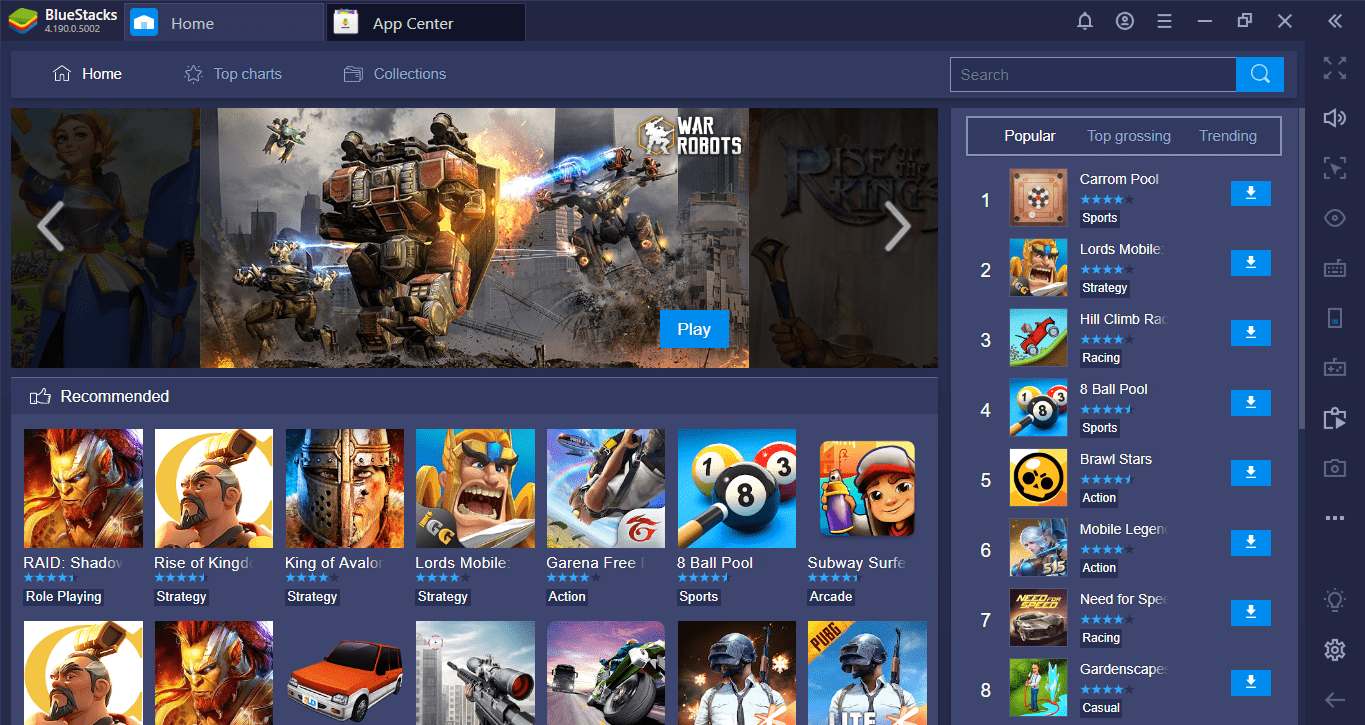The image size is (1365, 725).
Task: Click Brawl Stars title in popular list
Action: tap(1116, 459)
